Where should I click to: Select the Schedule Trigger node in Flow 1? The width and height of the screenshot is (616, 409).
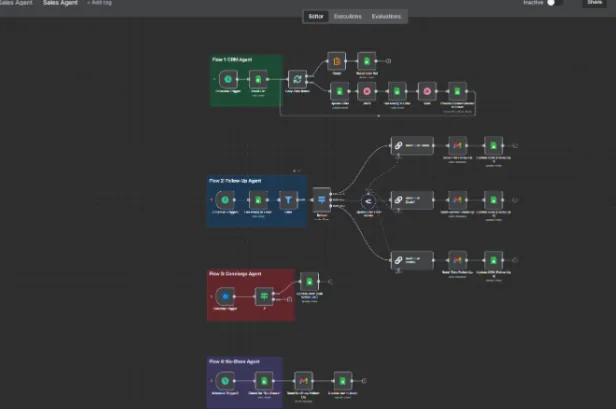(228, 79)
